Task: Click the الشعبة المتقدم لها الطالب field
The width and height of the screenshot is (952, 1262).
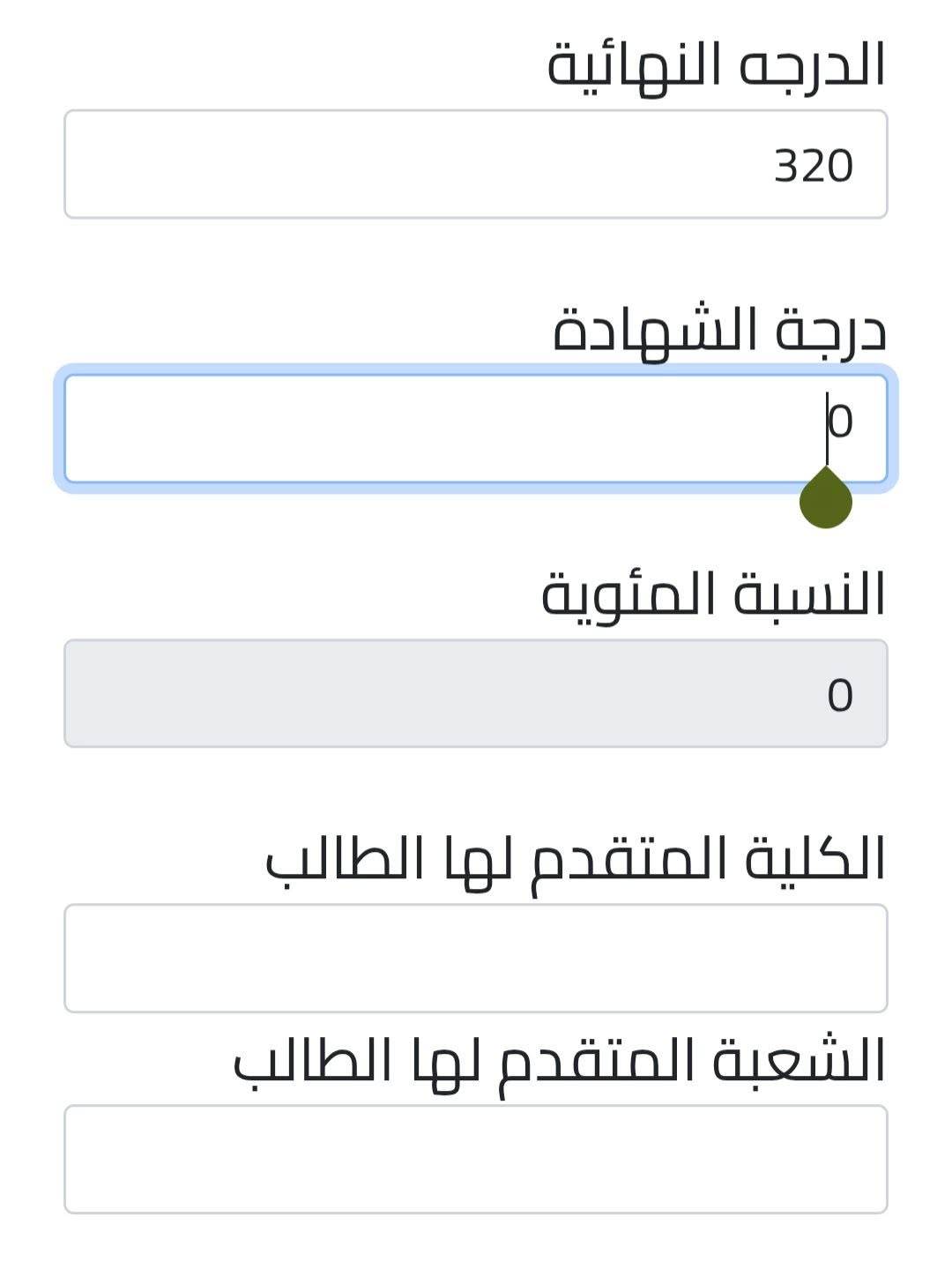Action: (x=476, y=1159)
